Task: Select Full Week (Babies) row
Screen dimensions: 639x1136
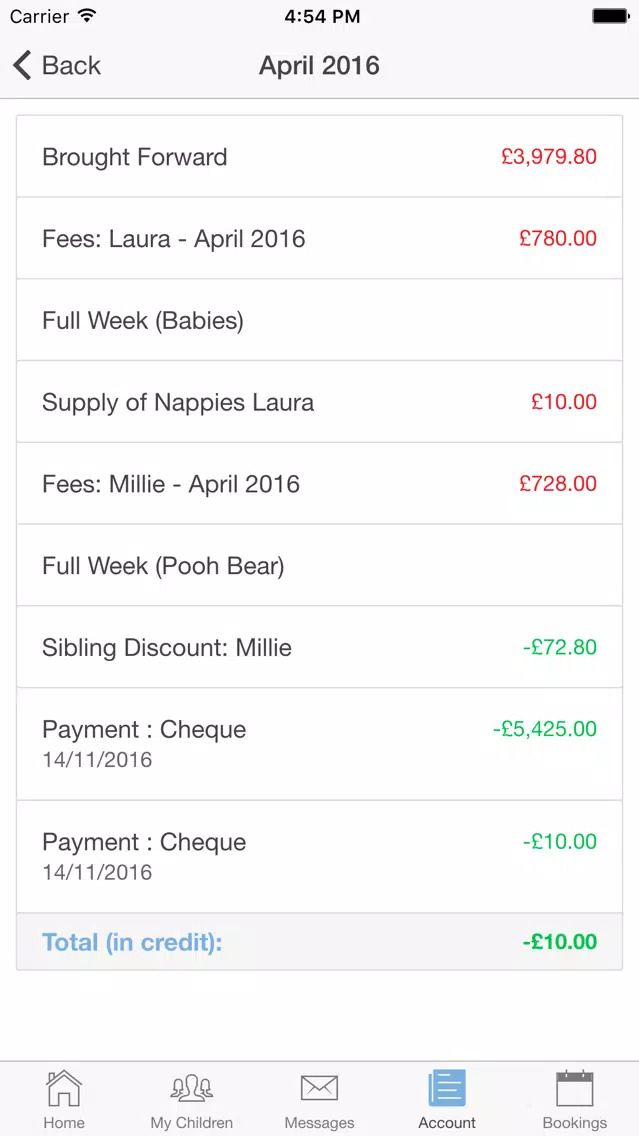Action: click(x=320, y=320)
